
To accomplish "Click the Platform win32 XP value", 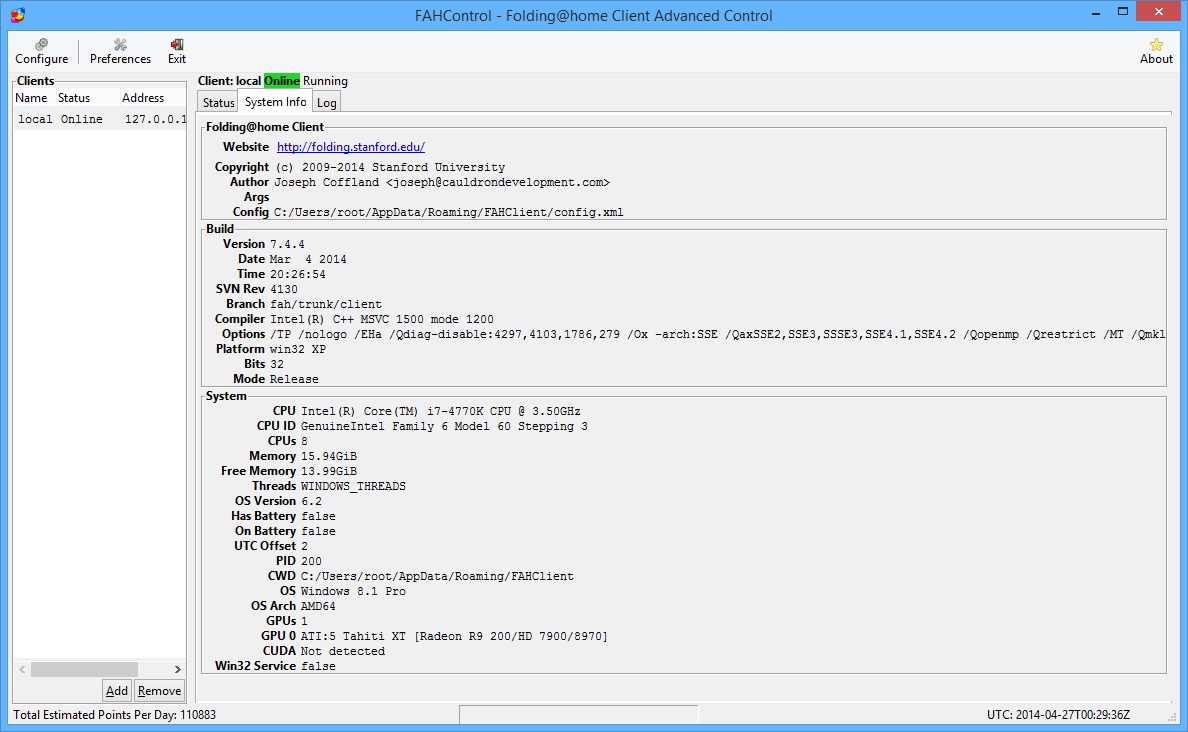I will [298, 349].
